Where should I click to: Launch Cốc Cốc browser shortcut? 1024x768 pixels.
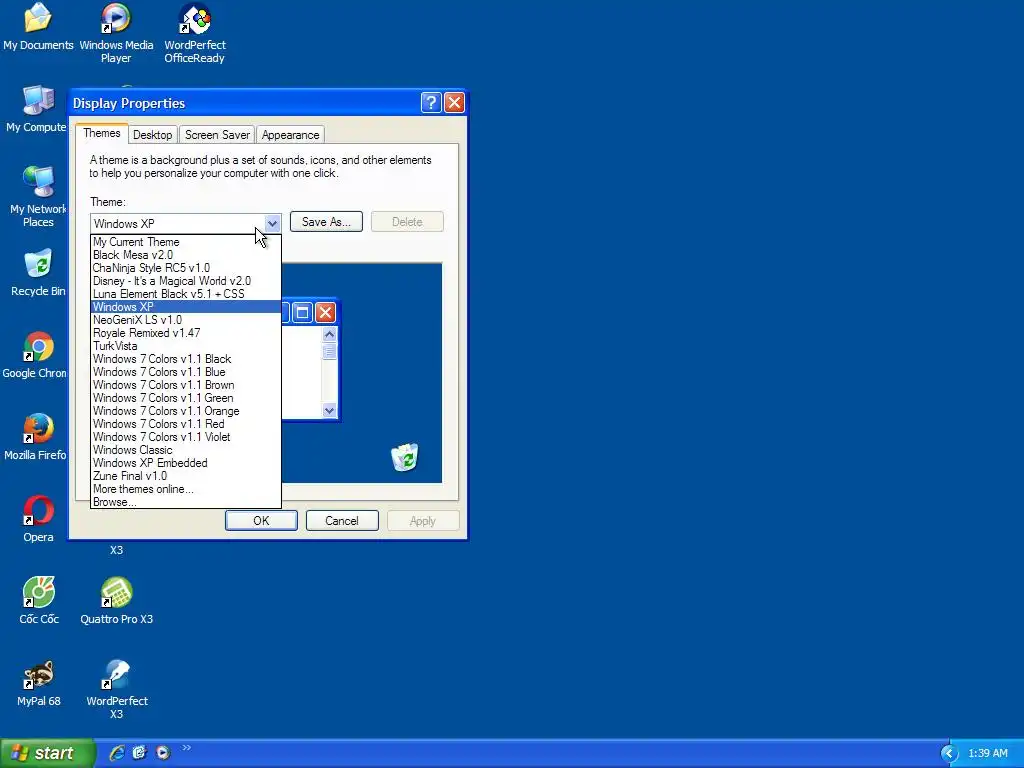tap(39, 601)
